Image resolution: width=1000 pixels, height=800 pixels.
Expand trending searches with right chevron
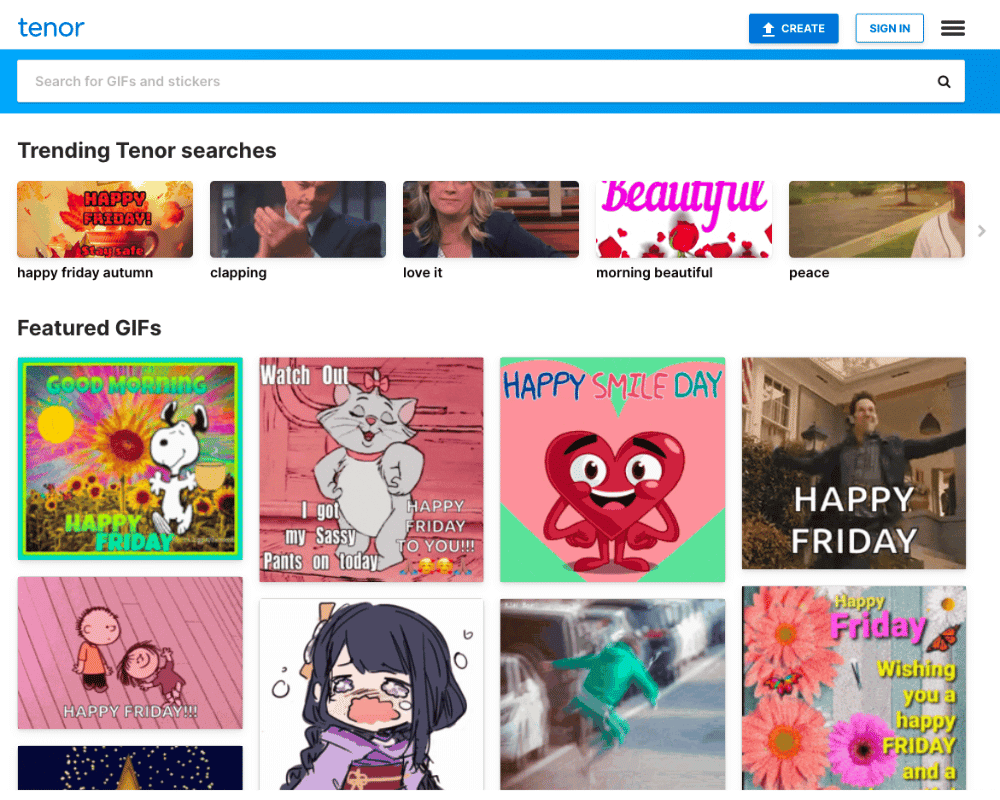click(x=982, y=231)
